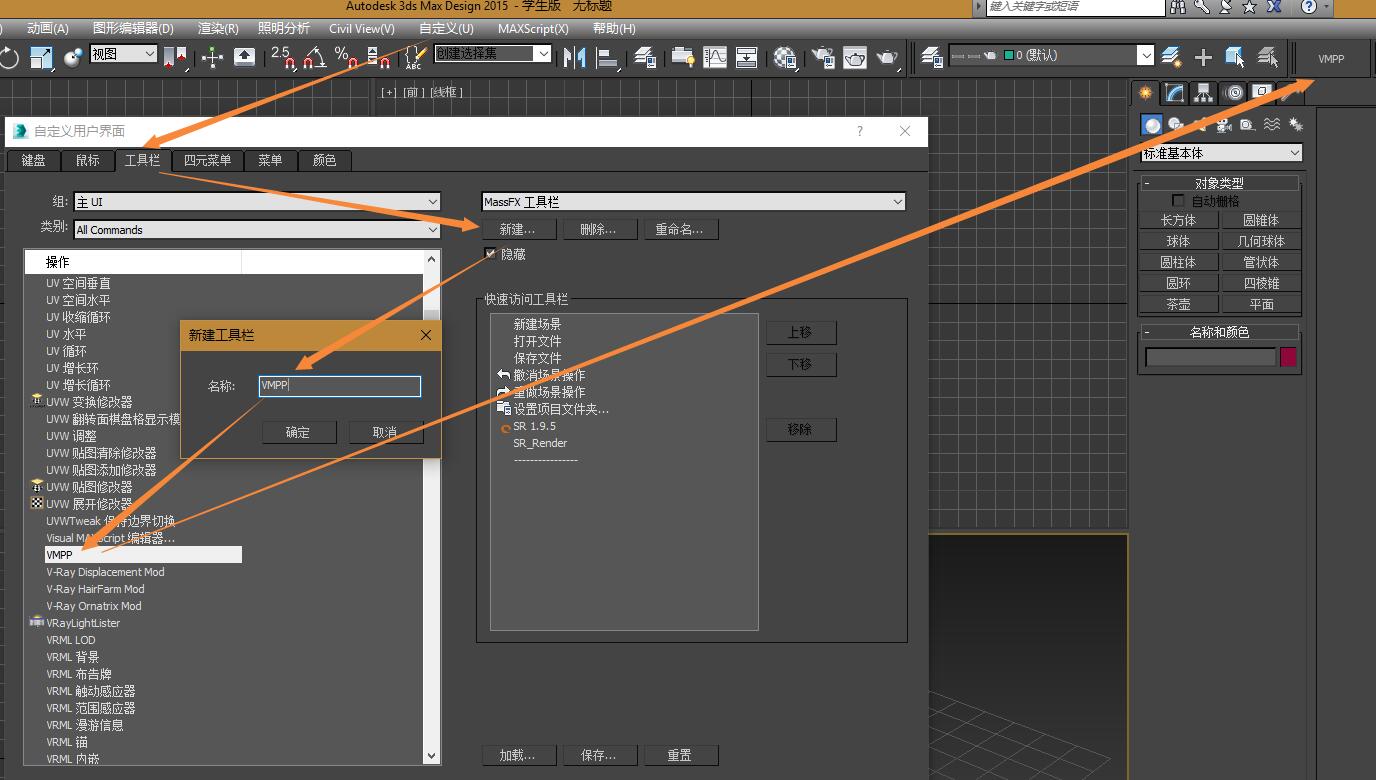Screen dimensions: 1376x780
Task: Switch to the 颜色 tab
Action: coord(324,160)
